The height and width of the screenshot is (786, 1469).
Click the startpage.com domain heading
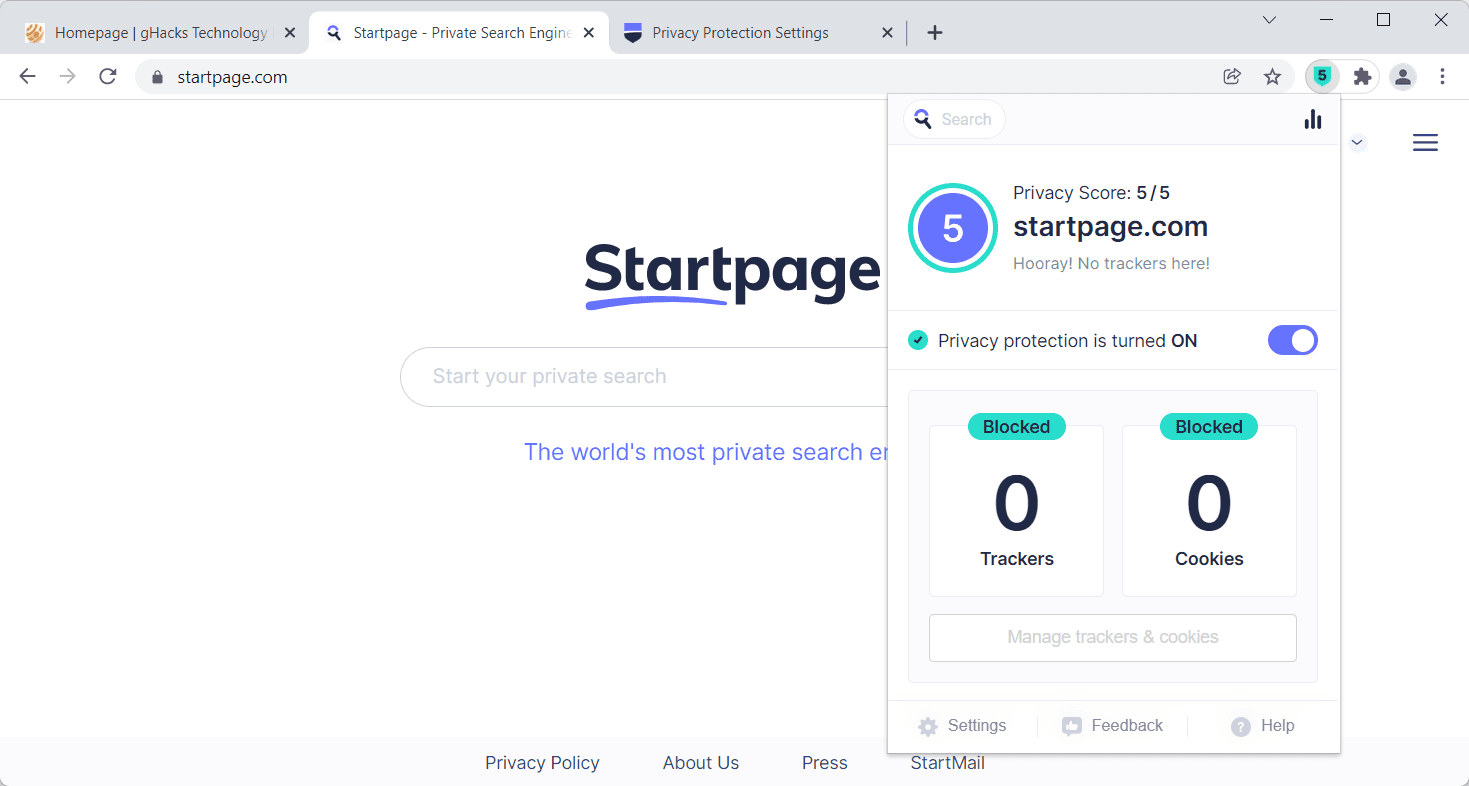click(x=1110, y=227)
